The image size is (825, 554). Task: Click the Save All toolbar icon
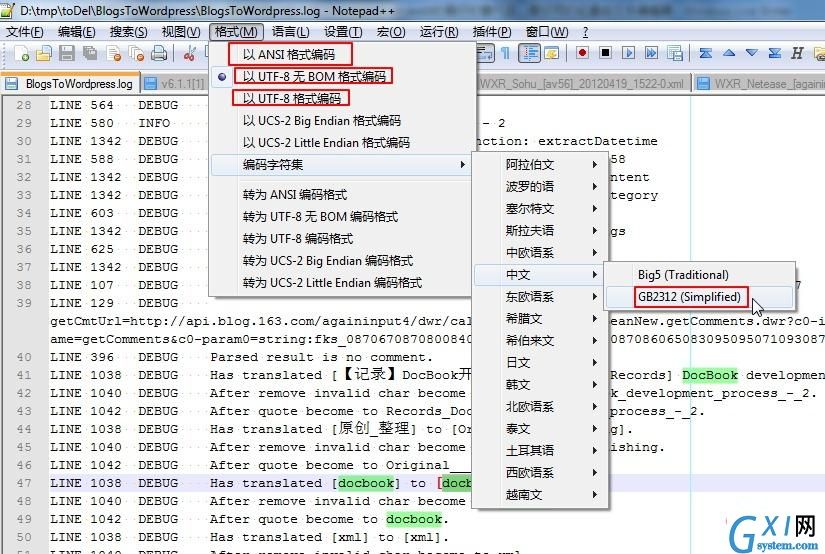click(x=90, y=53)
